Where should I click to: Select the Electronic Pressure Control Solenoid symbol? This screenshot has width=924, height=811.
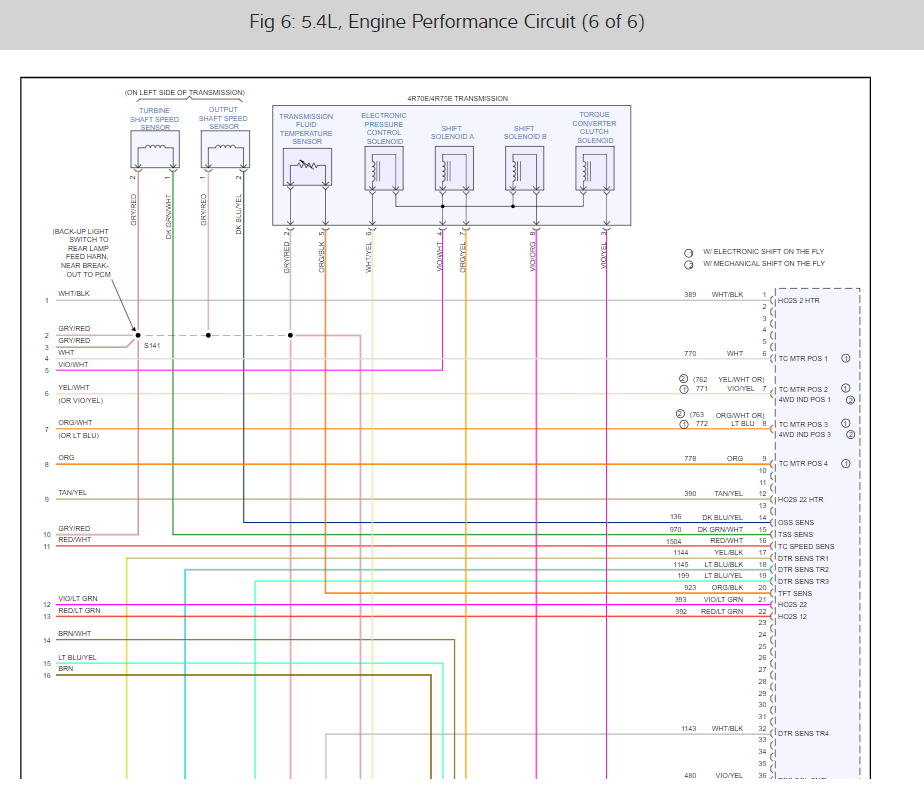(384, 169)
